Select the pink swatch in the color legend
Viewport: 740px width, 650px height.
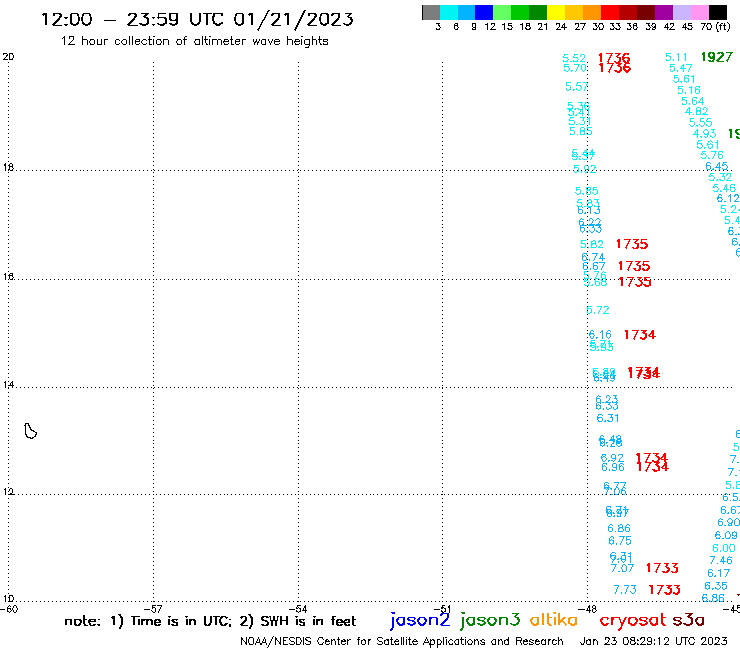[700, 12]
